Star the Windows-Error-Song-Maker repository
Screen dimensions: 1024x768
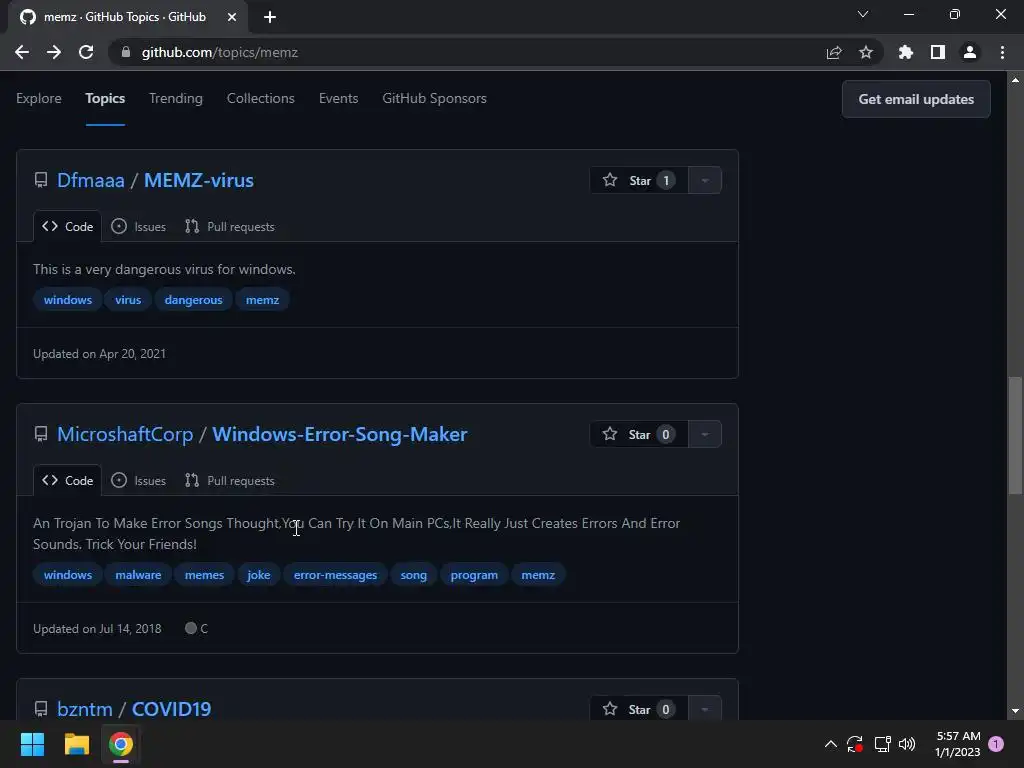[x=639, y=434]
